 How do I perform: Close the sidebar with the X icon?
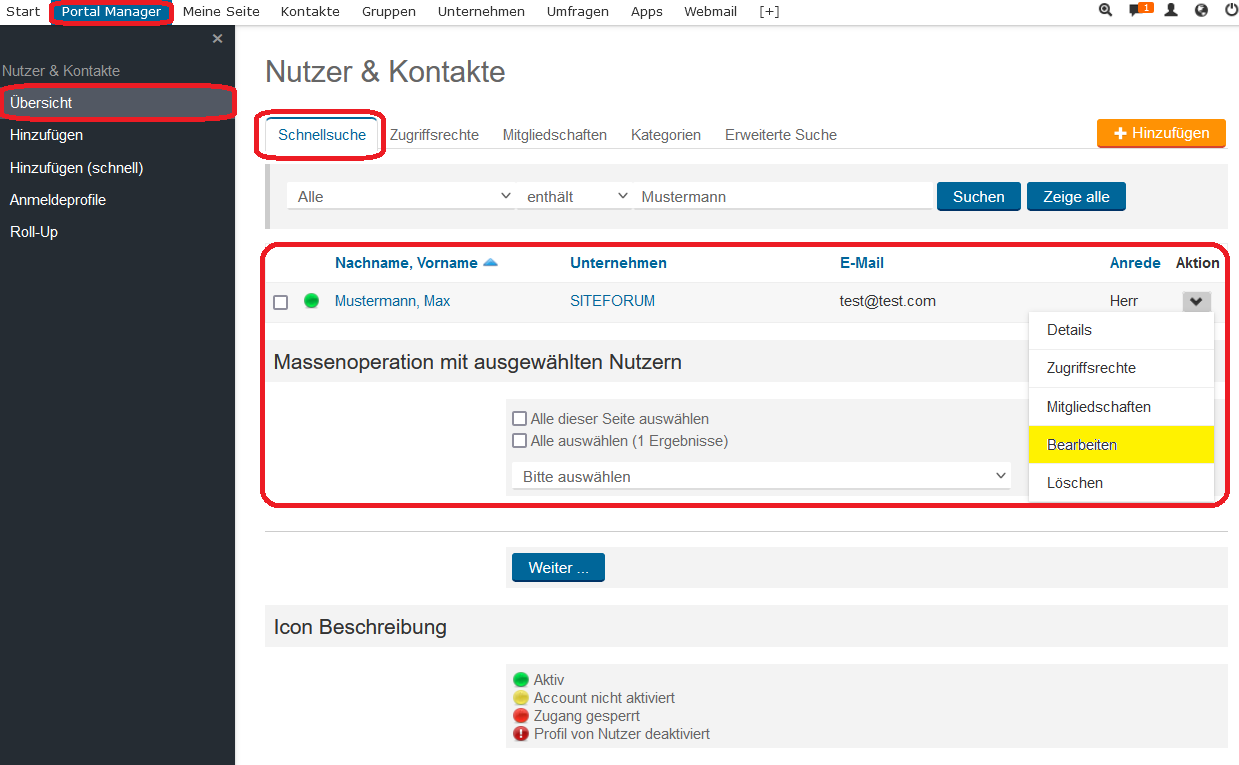pos(217,39)
